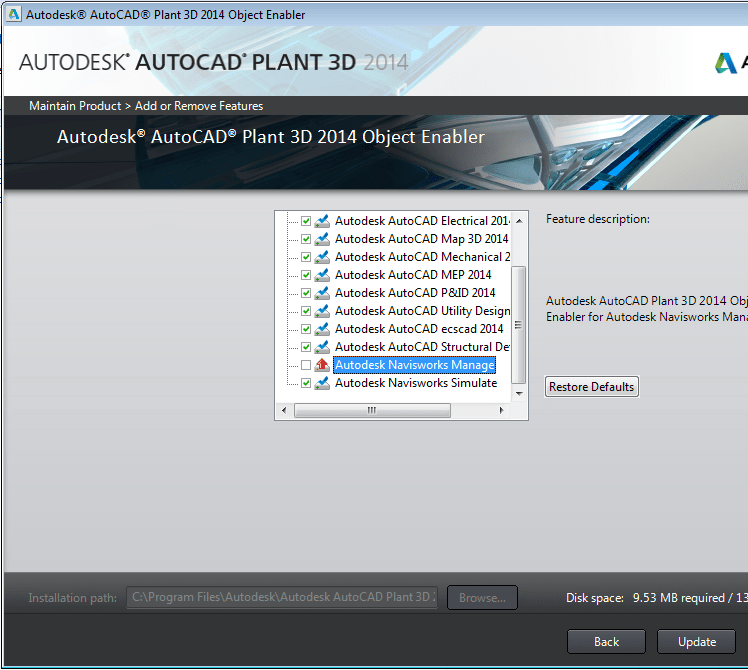Select Autodesk Navisworks Simulate row text
Viewport: 748px width, 670px height.
click(x=416, y=383)
